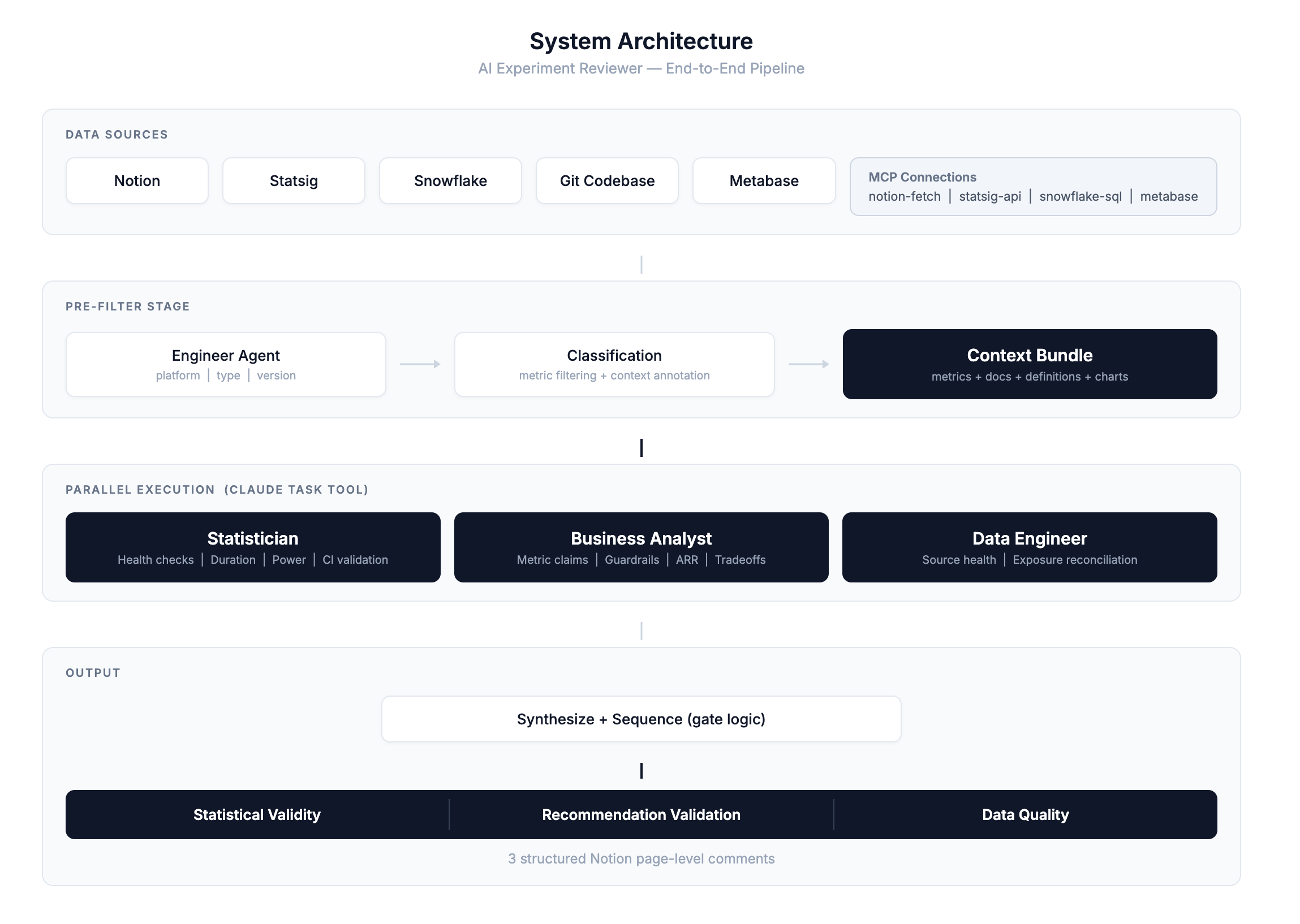Click Synthesize + Sequence gate logic box

click(x=642, y=719)
